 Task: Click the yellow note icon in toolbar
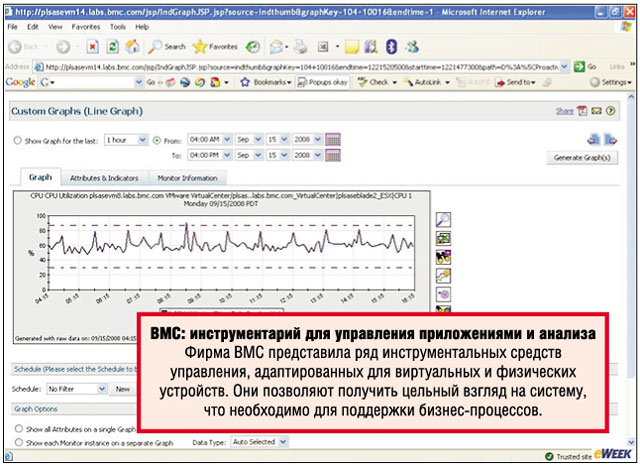[352, 47]
